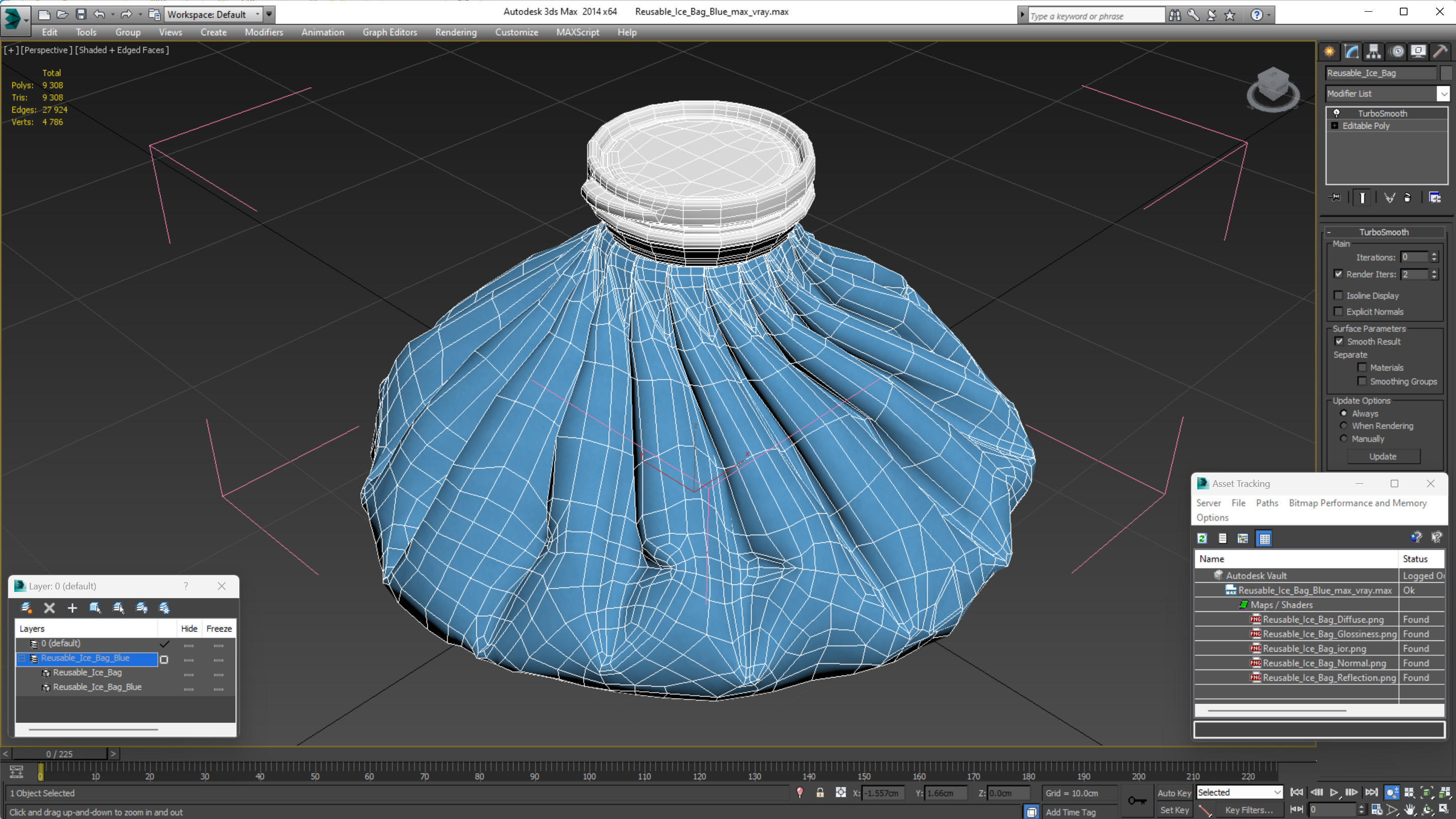This screenshot has height=819, width=1456.
Task: Toggle the Render Iters checkbox
Action: click(1339, 274)
